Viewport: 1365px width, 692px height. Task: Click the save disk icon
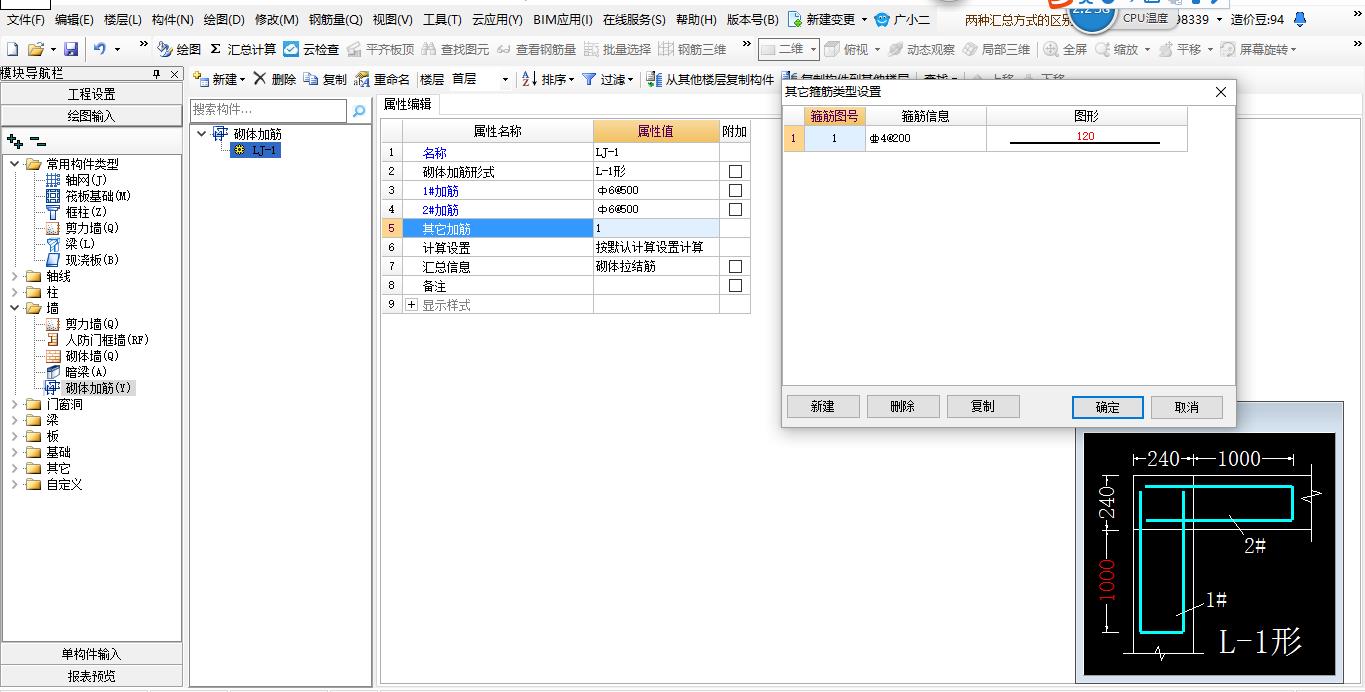(71, 49)
